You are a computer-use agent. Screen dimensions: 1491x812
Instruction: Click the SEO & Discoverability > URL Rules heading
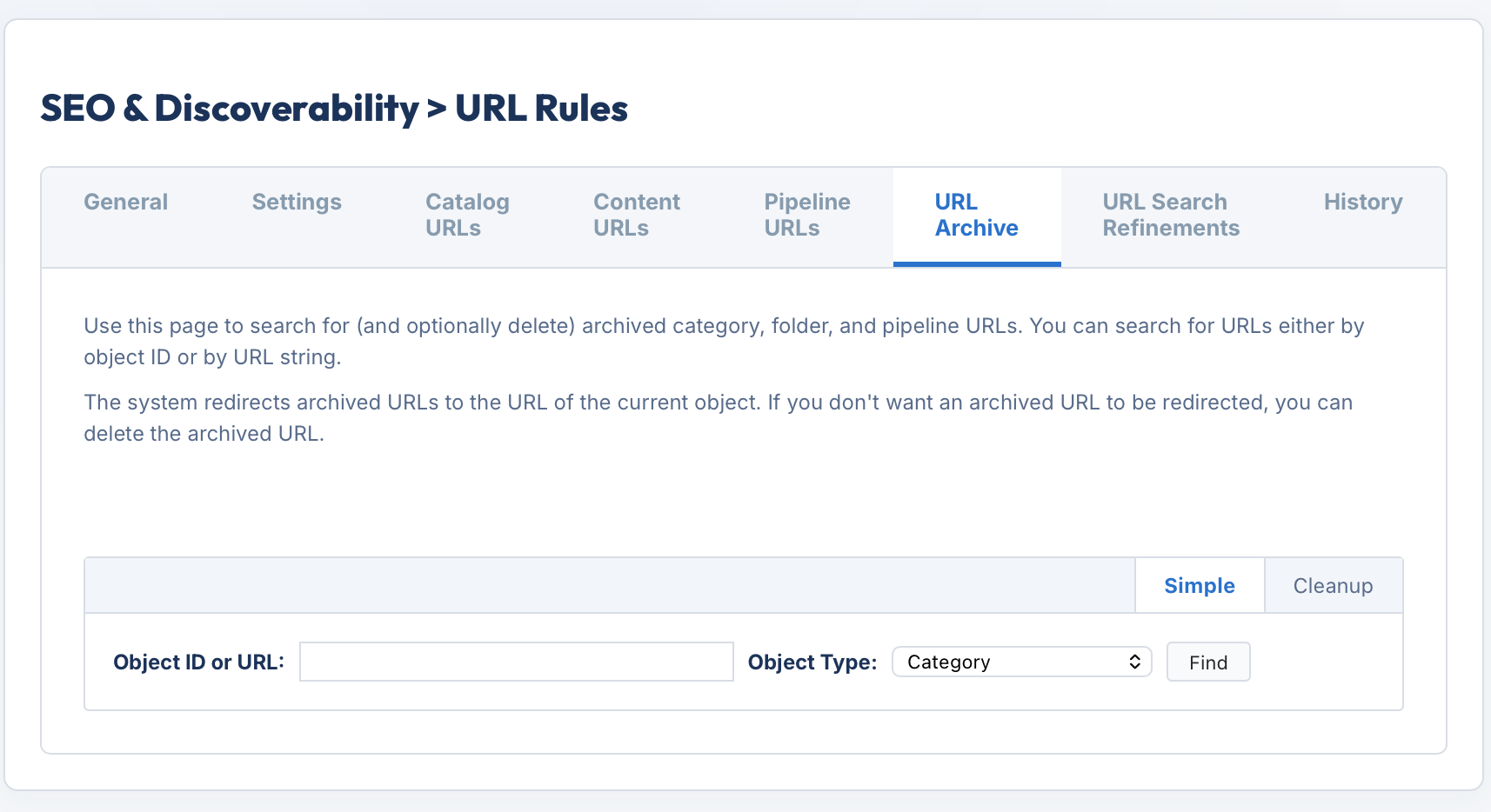[x=334, y=109]
